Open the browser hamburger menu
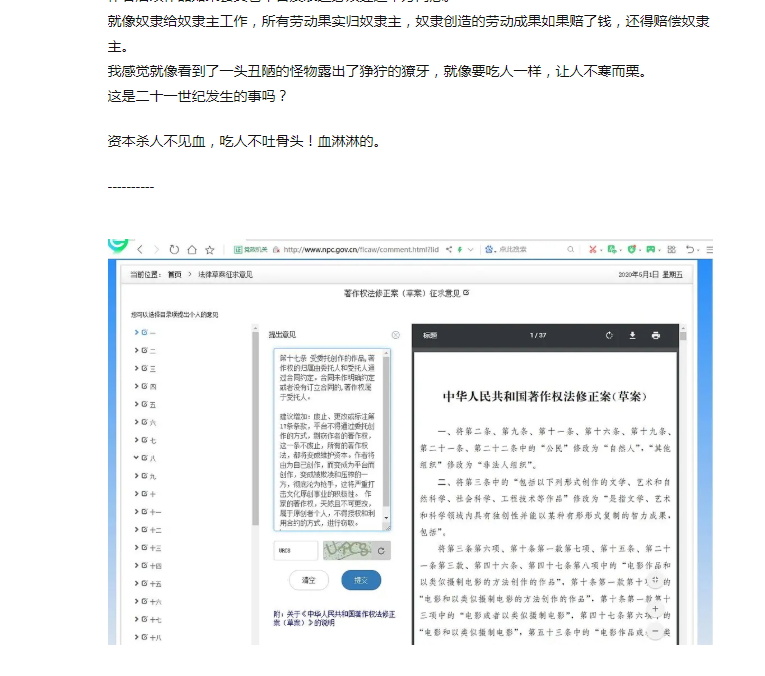Image resolution: width=765 pixels, height=676 pixels. [x=709, y=249]
